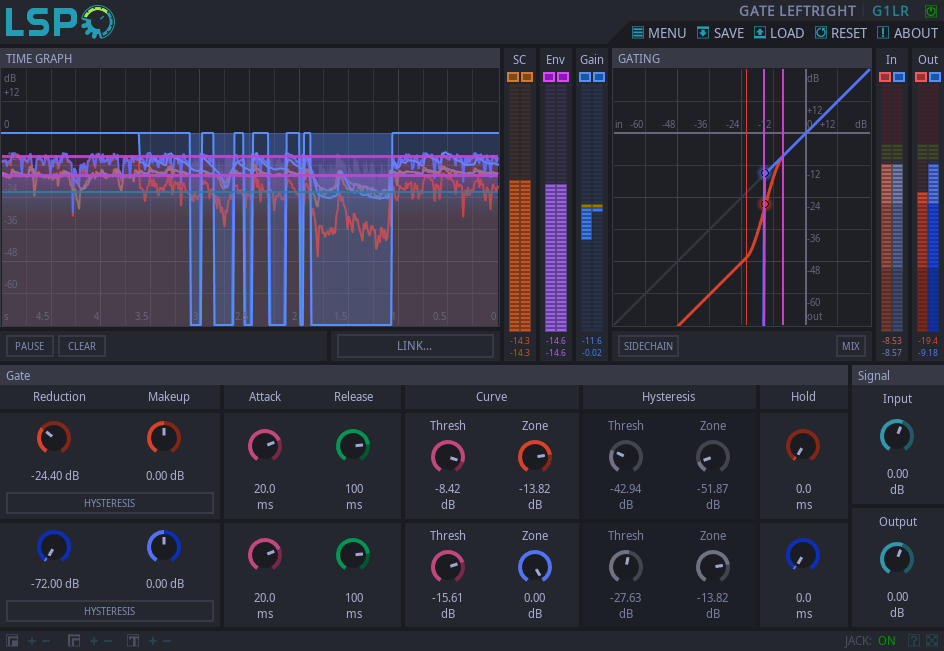
Task: Click the leftmost scaling icon in bottom bar
Action: pyautogui.click(x=12, y=641)
